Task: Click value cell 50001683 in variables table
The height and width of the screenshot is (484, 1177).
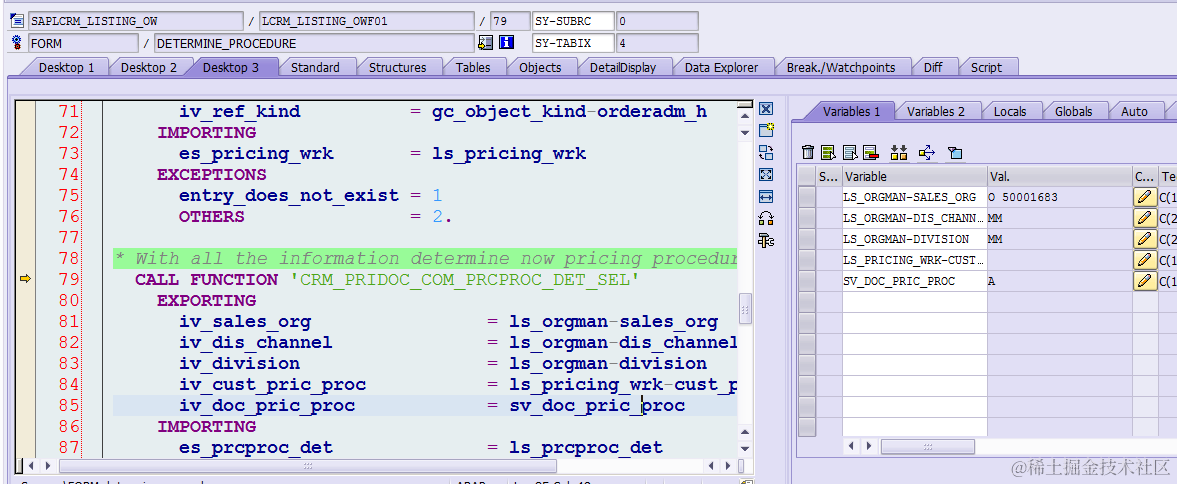Action: (1059, 197)
